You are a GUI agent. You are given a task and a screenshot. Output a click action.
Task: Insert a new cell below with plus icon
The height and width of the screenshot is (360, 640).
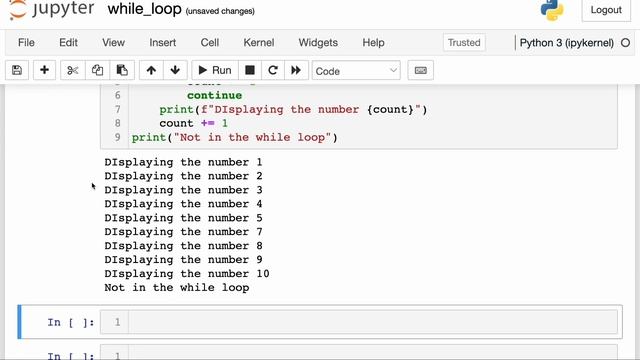(44, 70)
